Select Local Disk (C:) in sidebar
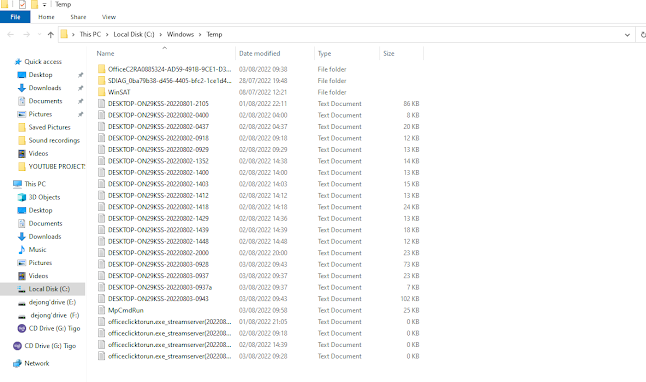Screen dimensions: 646x382 tap(49, 289)
